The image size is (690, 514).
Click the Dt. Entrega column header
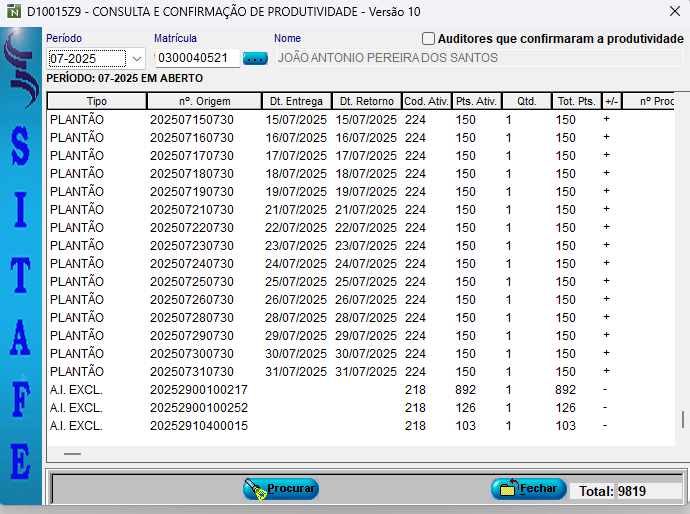[296, 101]
